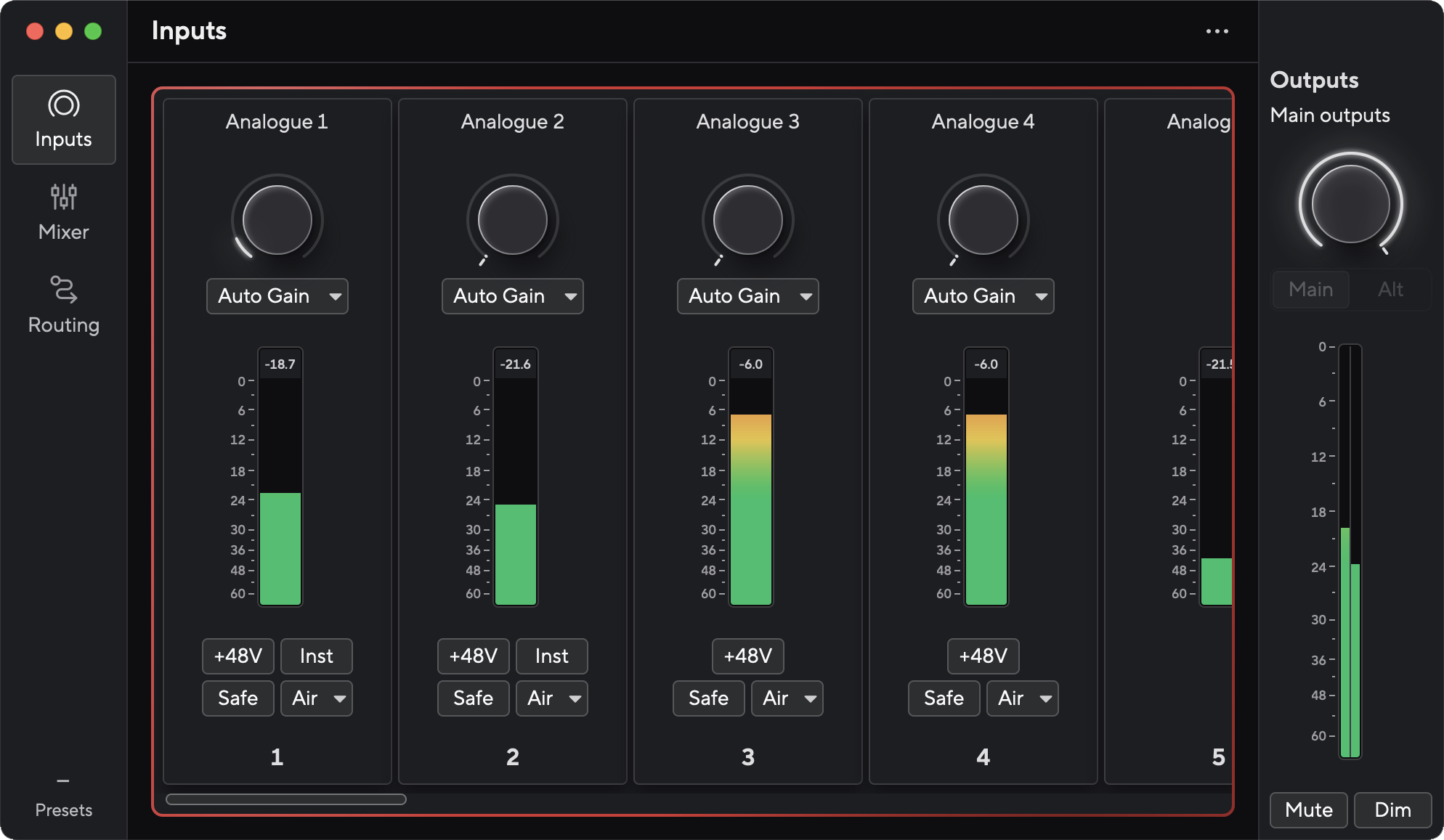Expand Auto Gain dropdown arrow for Analogue 1
The height and width of the screenshot is (840, 1444).
[x=335, y=296]
